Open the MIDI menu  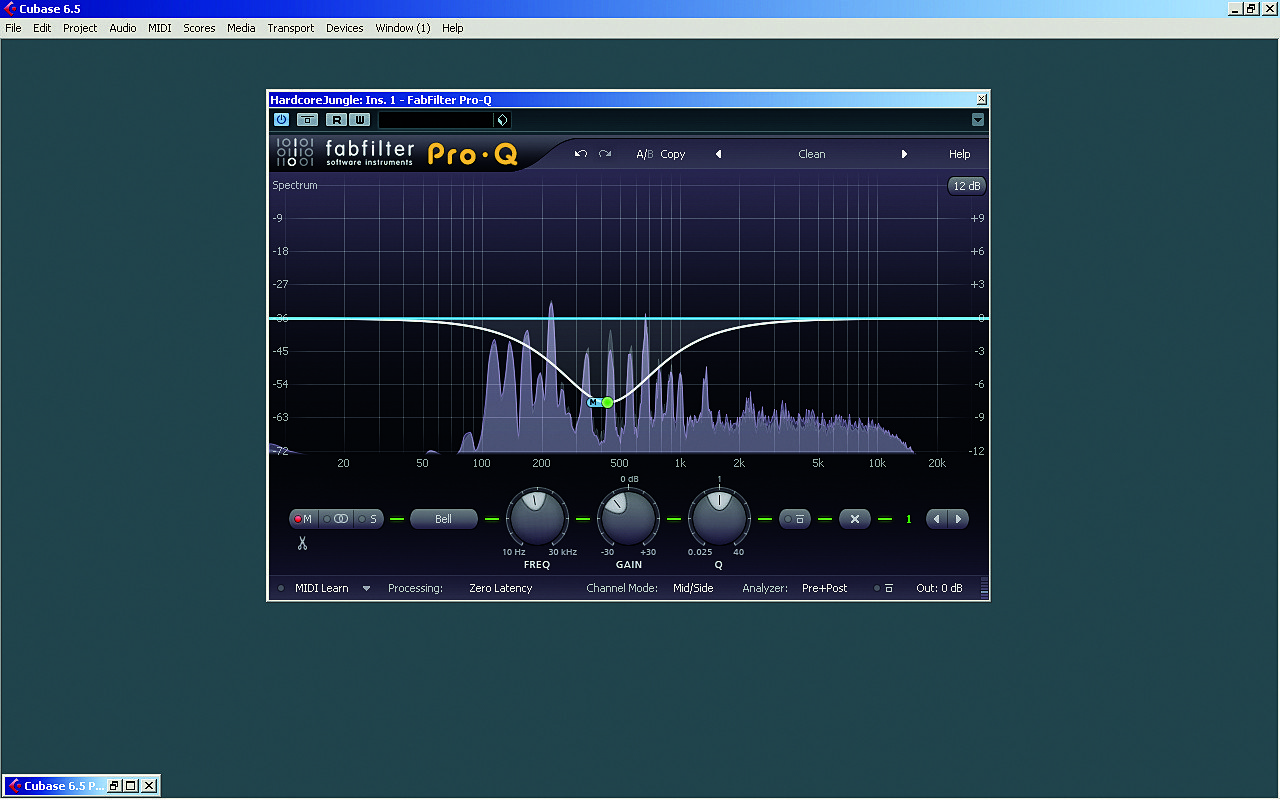tap(160, 28)
